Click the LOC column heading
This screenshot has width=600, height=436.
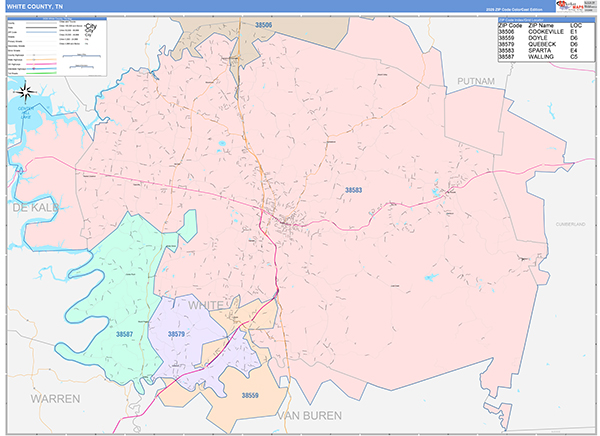tap(576, 26)
